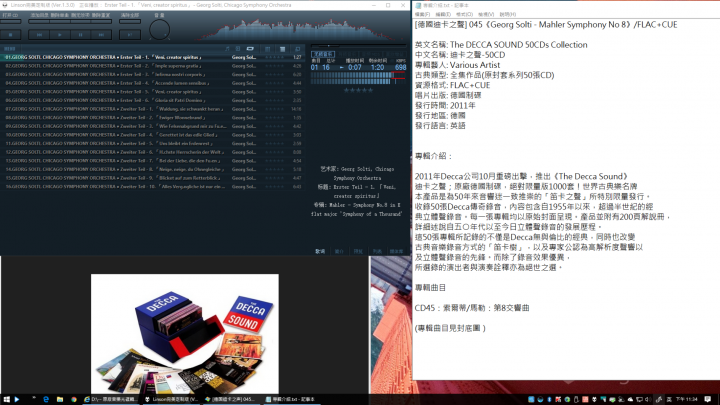Select track 02 'Imple superna gratia'

click(x=152, y=66)
